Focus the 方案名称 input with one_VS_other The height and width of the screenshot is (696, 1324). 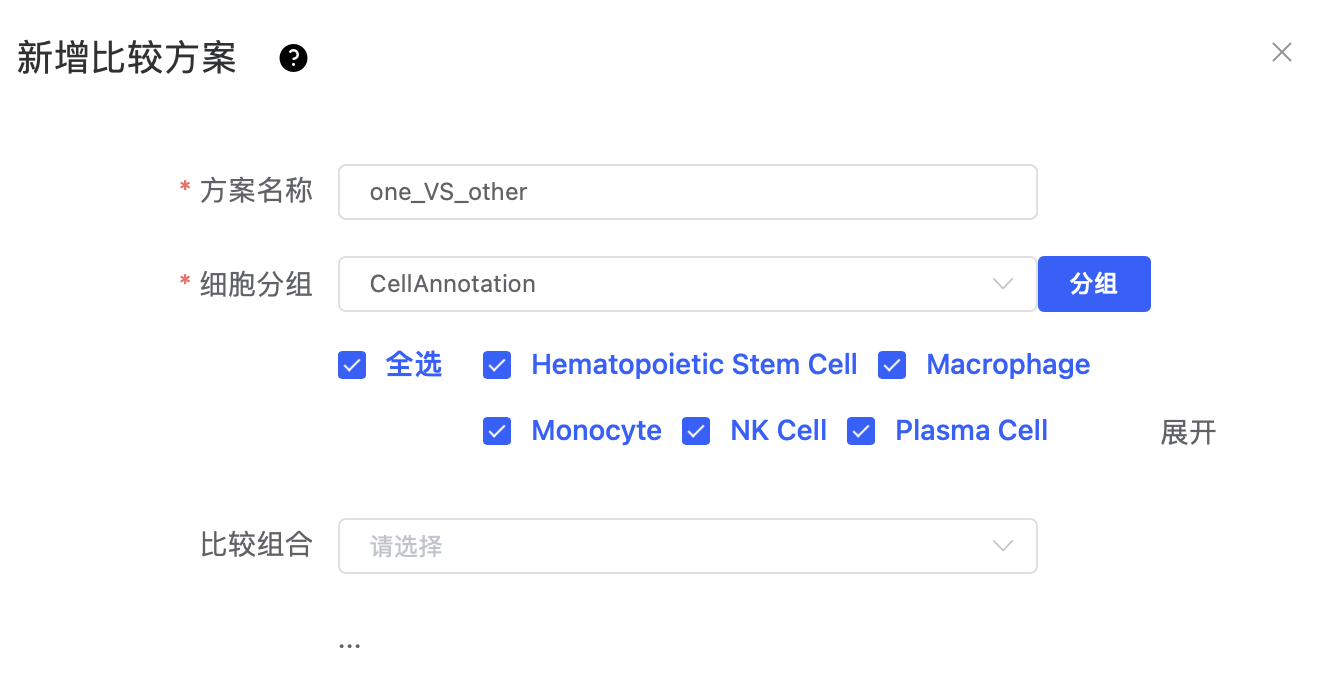[x=688, y=192]
